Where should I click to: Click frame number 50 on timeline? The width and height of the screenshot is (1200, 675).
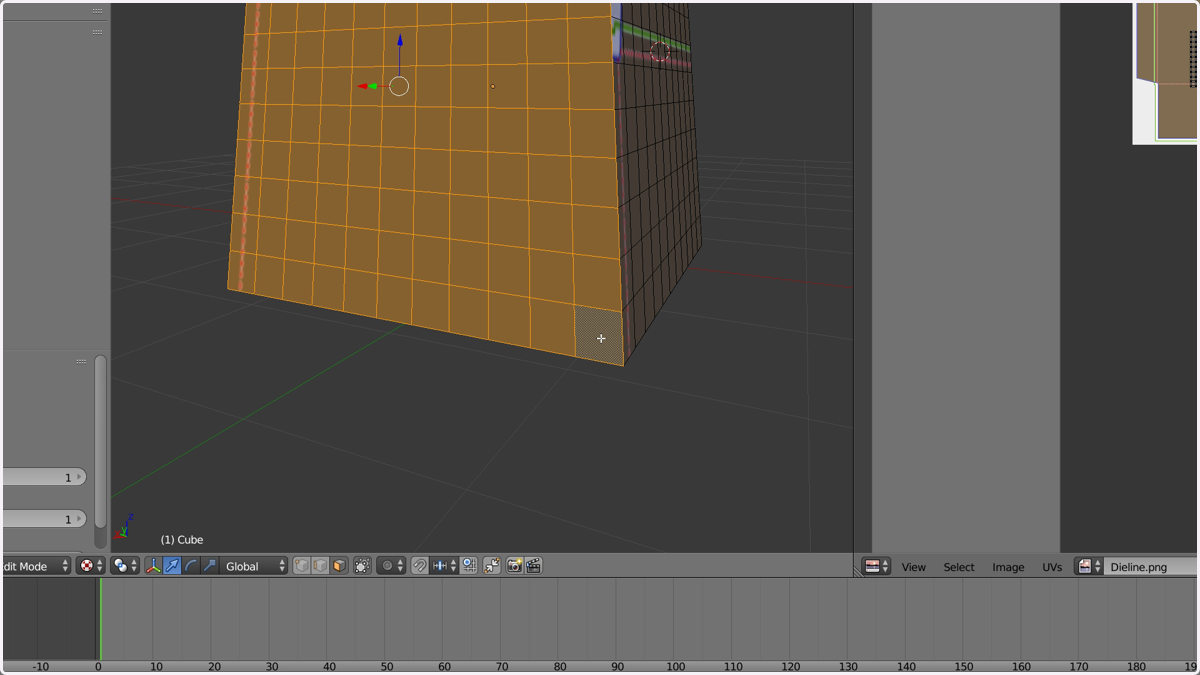(x=387, y=666)
